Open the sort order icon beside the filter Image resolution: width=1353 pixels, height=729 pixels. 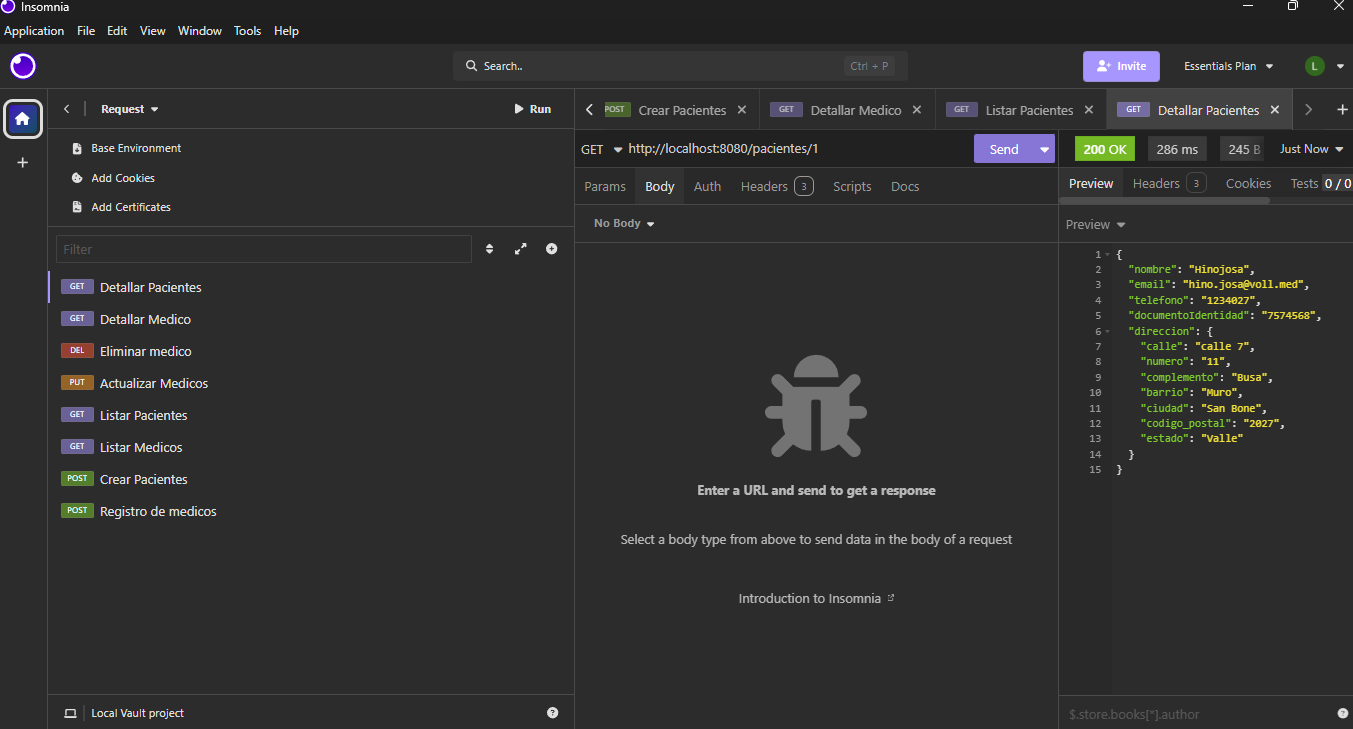[x=489, y=249]
